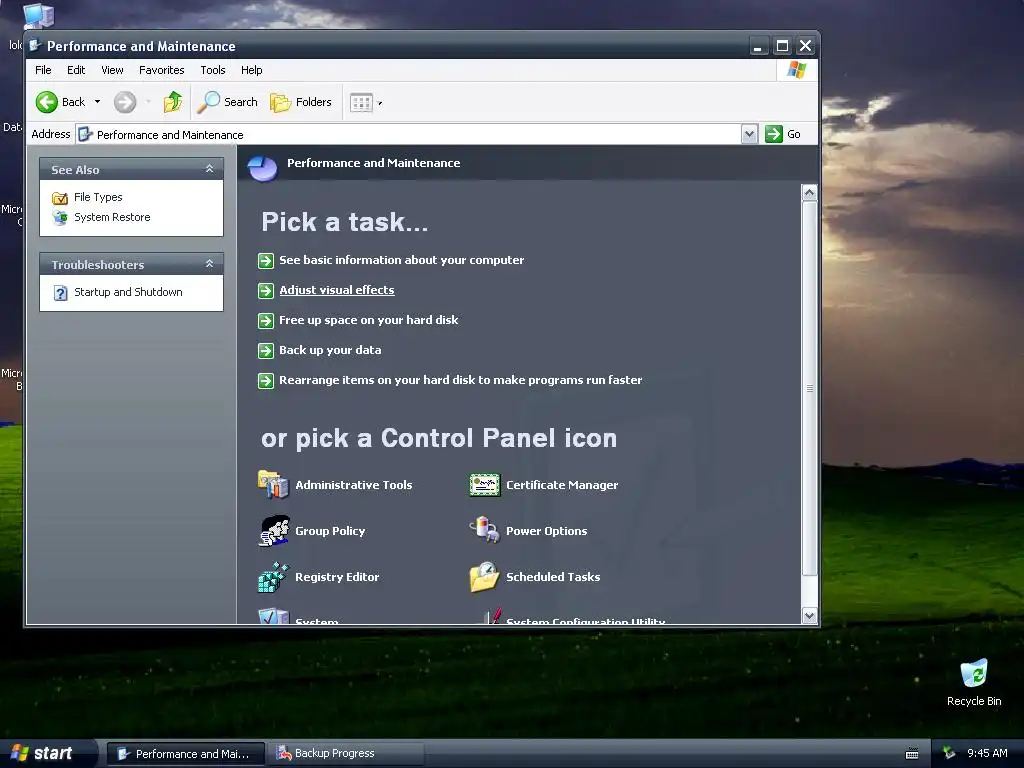Open the Views dropdown arrow
Viewport: 1024px width, 768px height.
pyautogui.click(x=380, y=103)
